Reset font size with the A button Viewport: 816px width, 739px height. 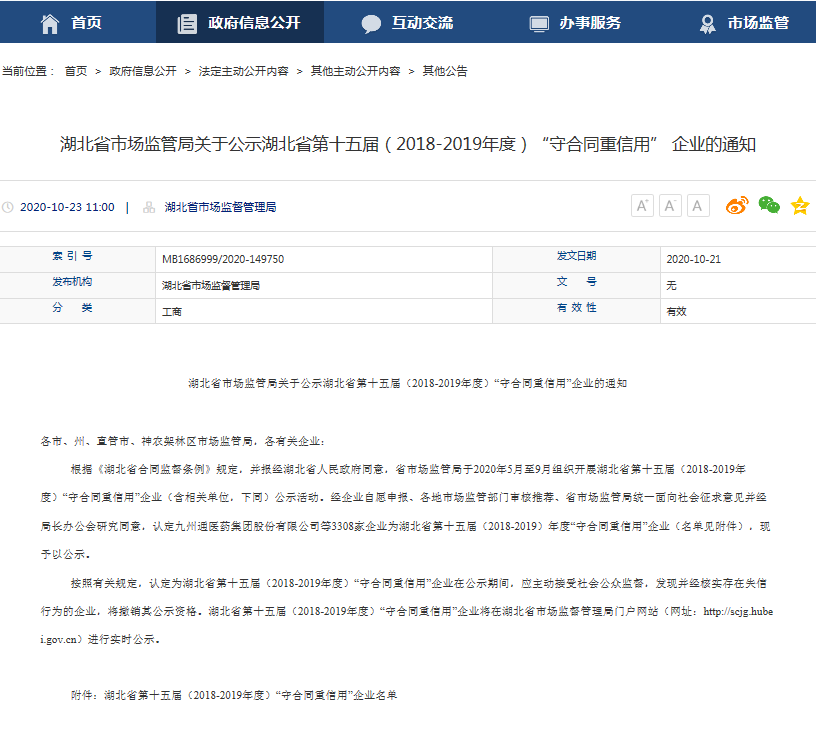click(697, 205)
